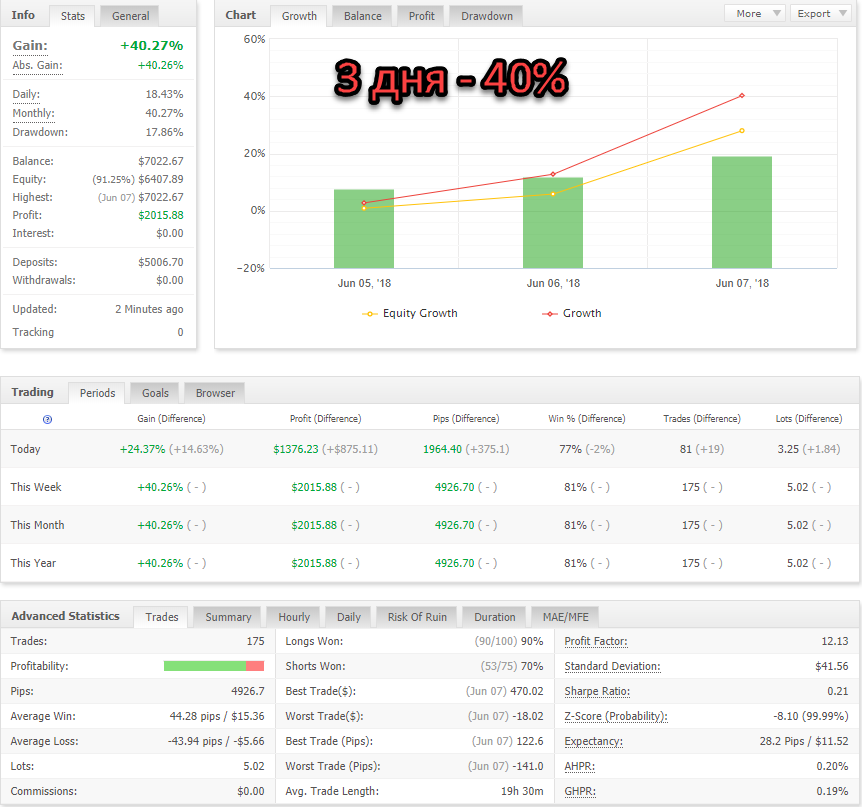Click the This Month row label
This screenshot has height=807, width=862.
37,526
